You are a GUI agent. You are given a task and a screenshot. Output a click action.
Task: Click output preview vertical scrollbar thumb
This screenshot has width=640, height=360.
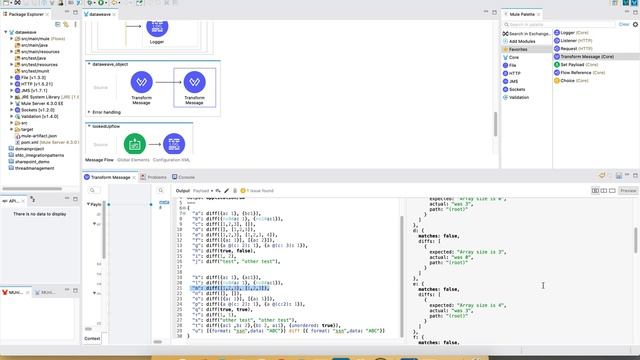636,240
